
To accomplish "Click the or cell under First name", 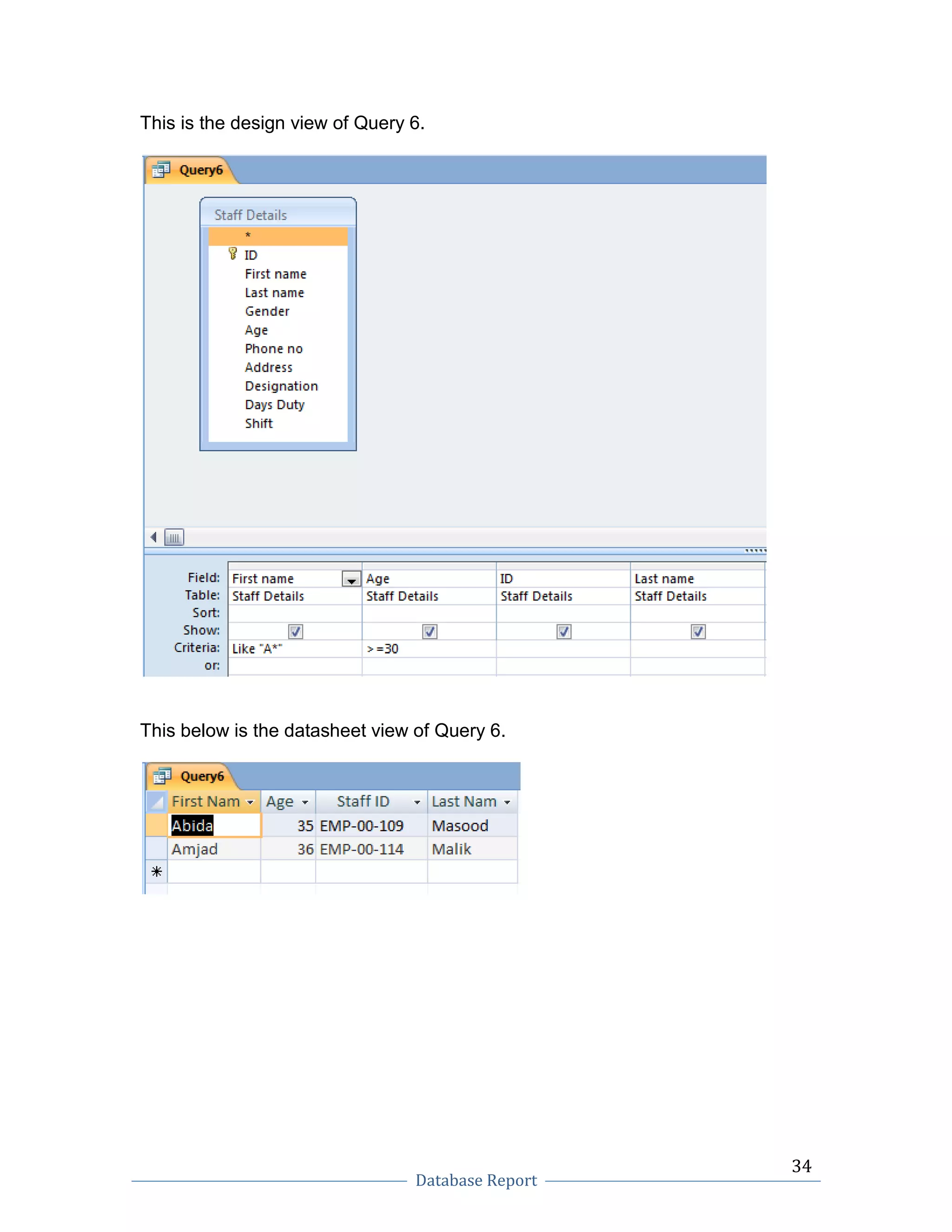I will pos(295,666).
